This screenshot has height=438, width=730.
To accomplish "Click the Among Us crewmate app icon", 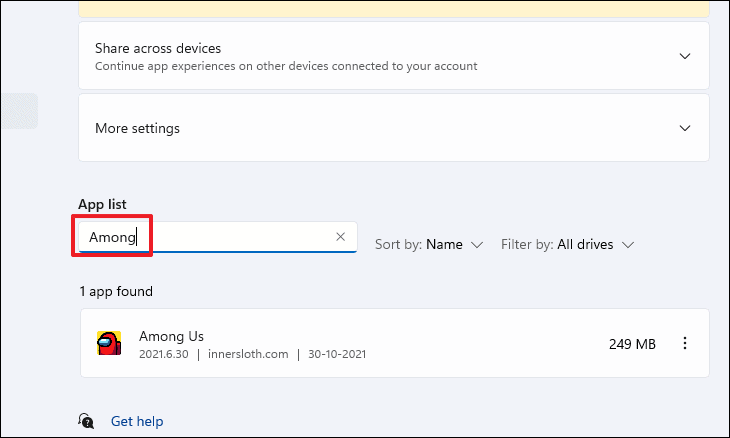I will point(109,343).
